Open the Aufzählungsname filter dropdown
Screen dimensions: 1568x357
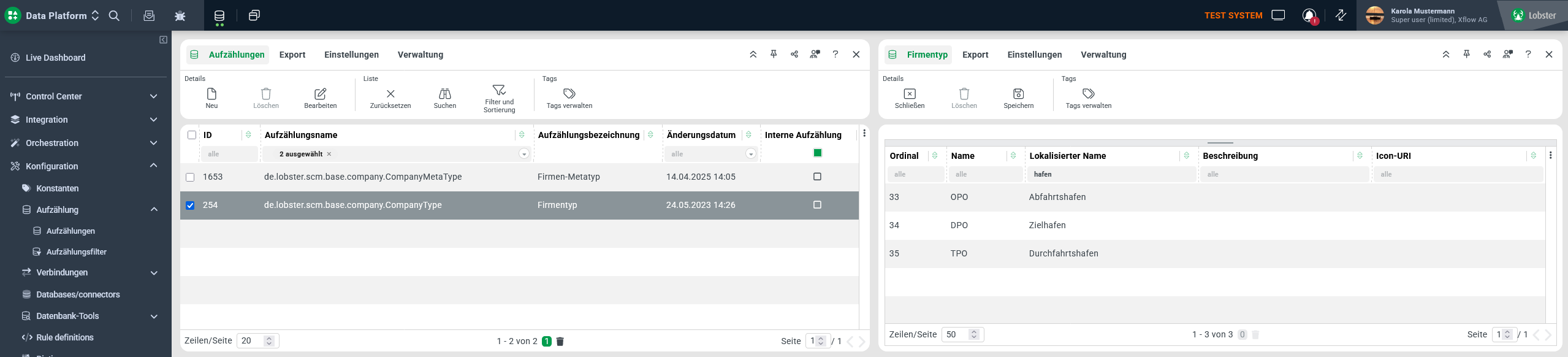[x=523, y=154]
